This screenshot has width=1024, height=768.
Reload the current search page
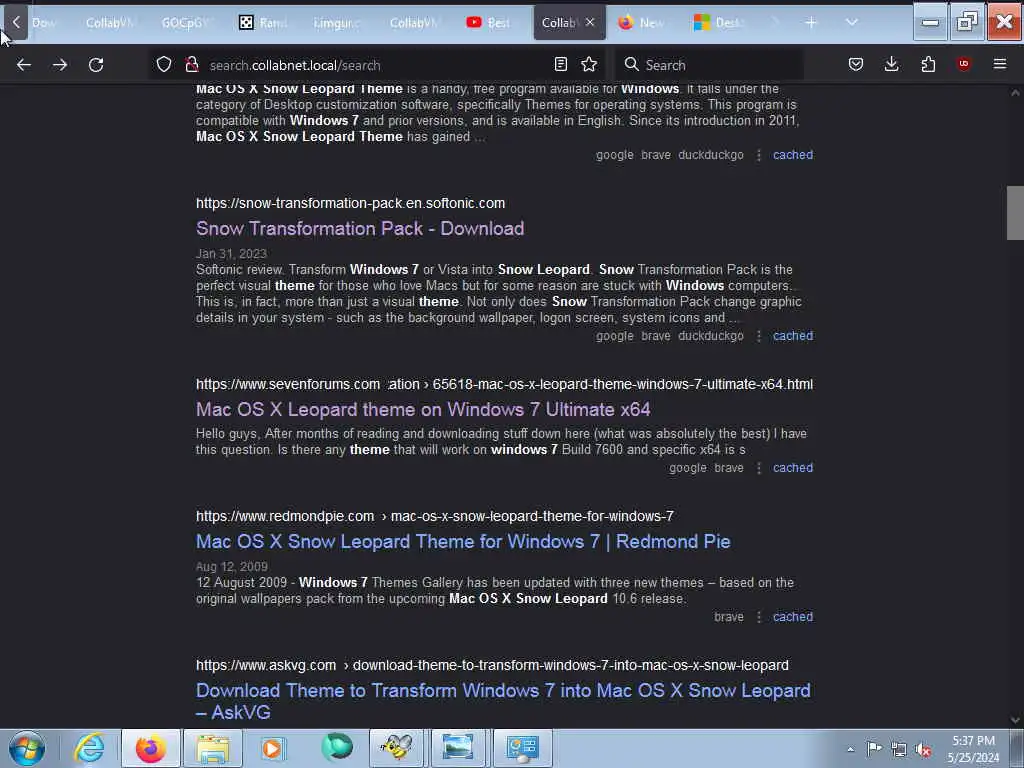click(x=96, y=65)
